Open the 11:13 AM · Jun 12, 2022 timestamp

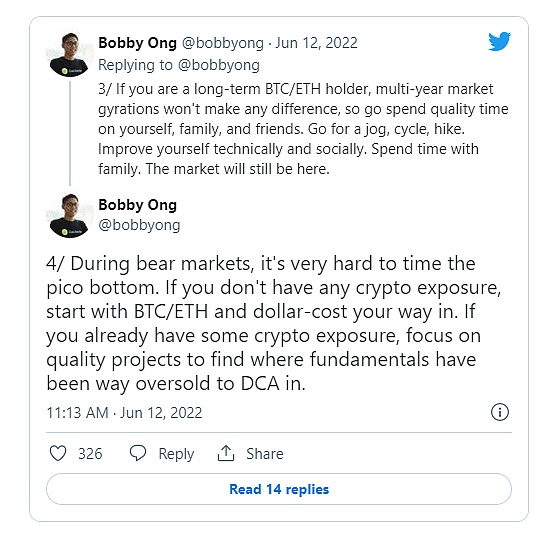[124, 413]
